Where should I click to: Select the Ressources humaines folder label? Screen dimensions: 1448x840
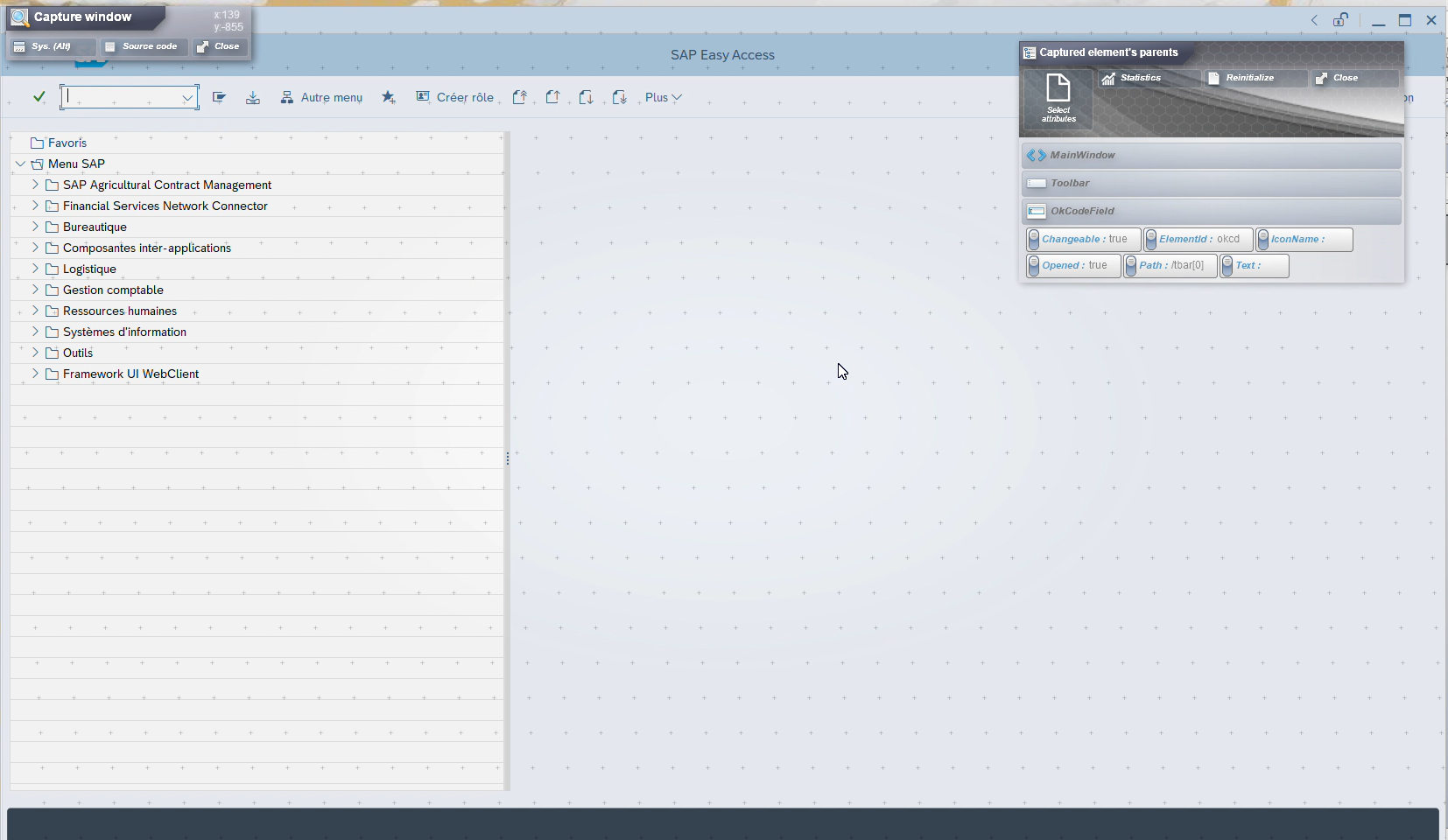[120, 311]
